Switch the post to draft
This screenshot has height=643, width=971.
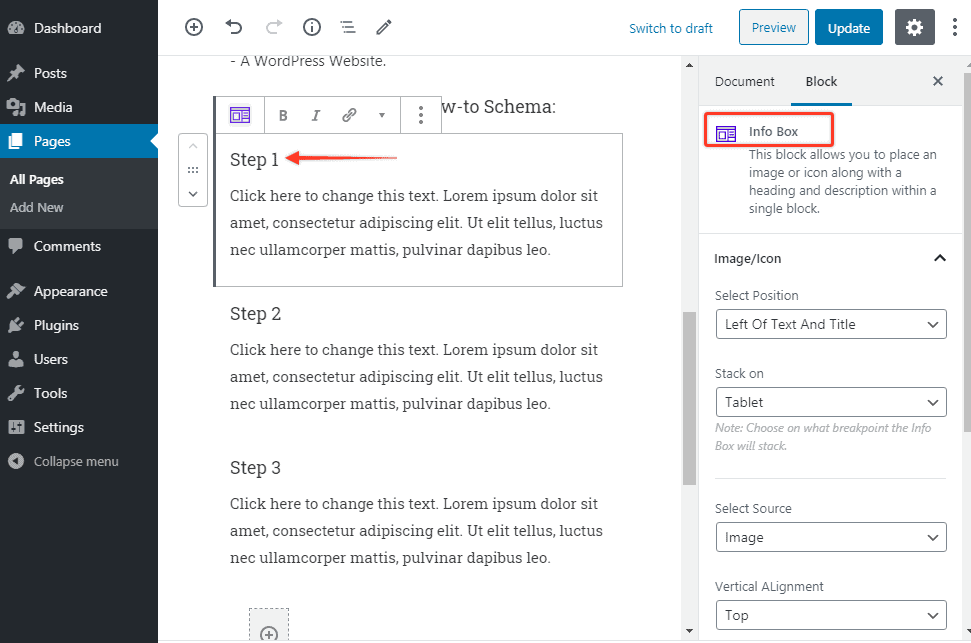[670, 27]
